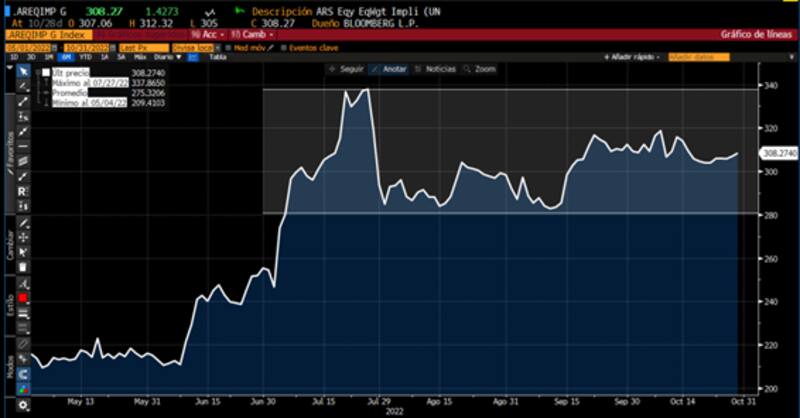The image size is (800, 418).
Task: Activate the Seguir crosshair tool
Action: coord(346,69)
